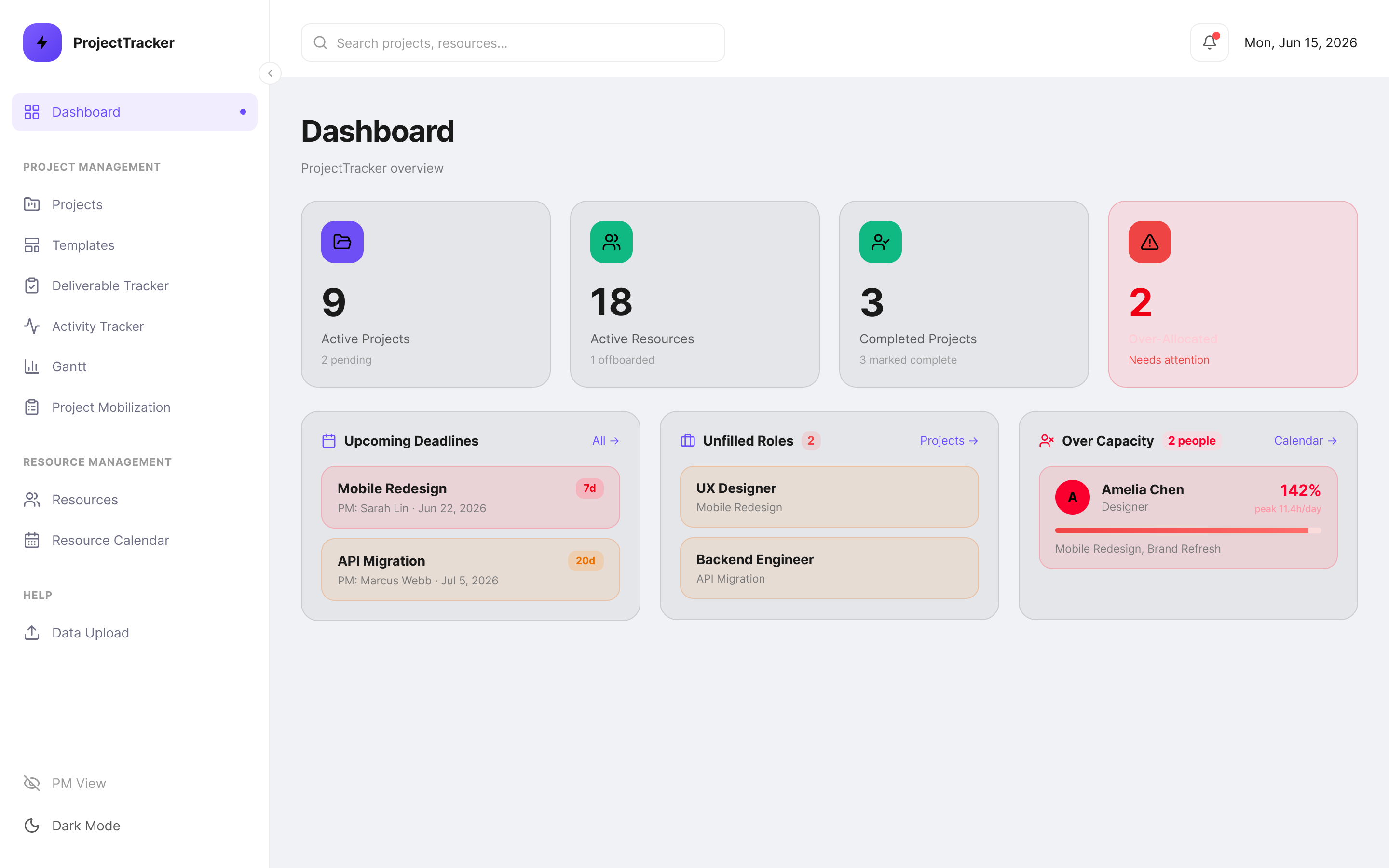Click the count badge beside Unfilled Roles
1389x868 pixels.
tap(810, 441)
